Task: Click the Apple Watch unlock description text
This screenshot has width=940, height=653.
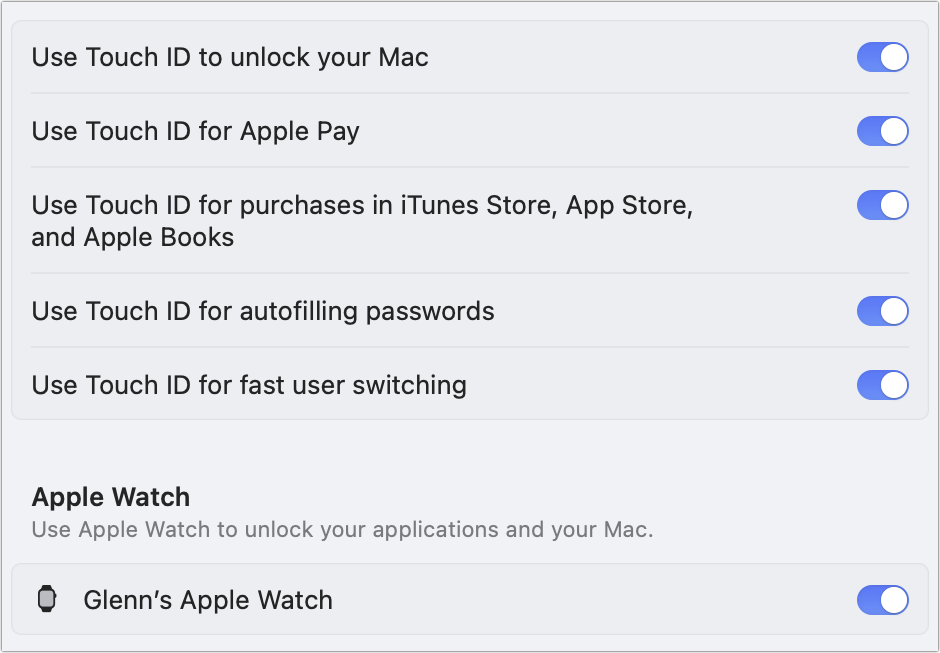Action: [x=342, y=529]
